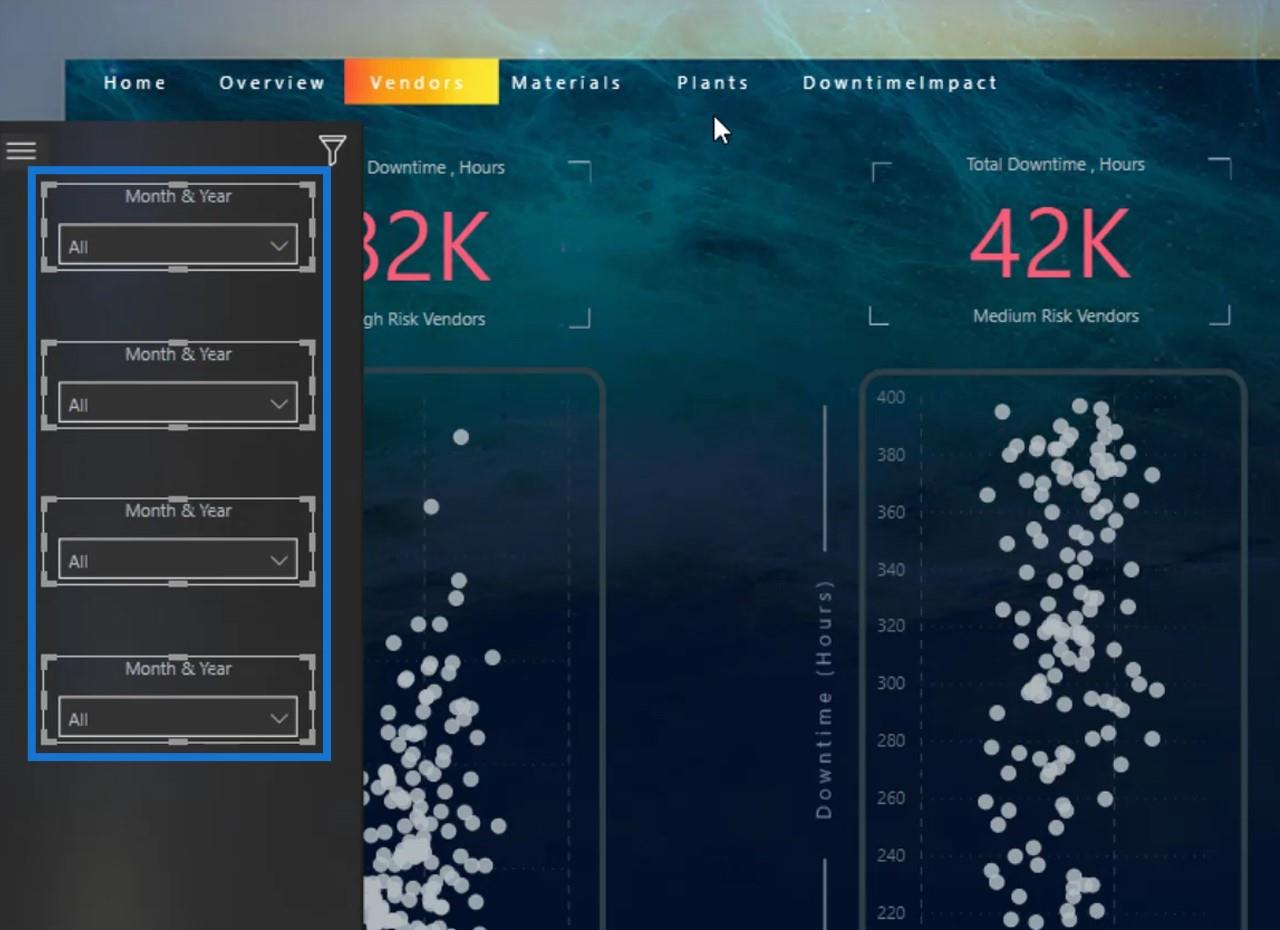
Task: Open the Materials tab
Action: coord(566,83)
